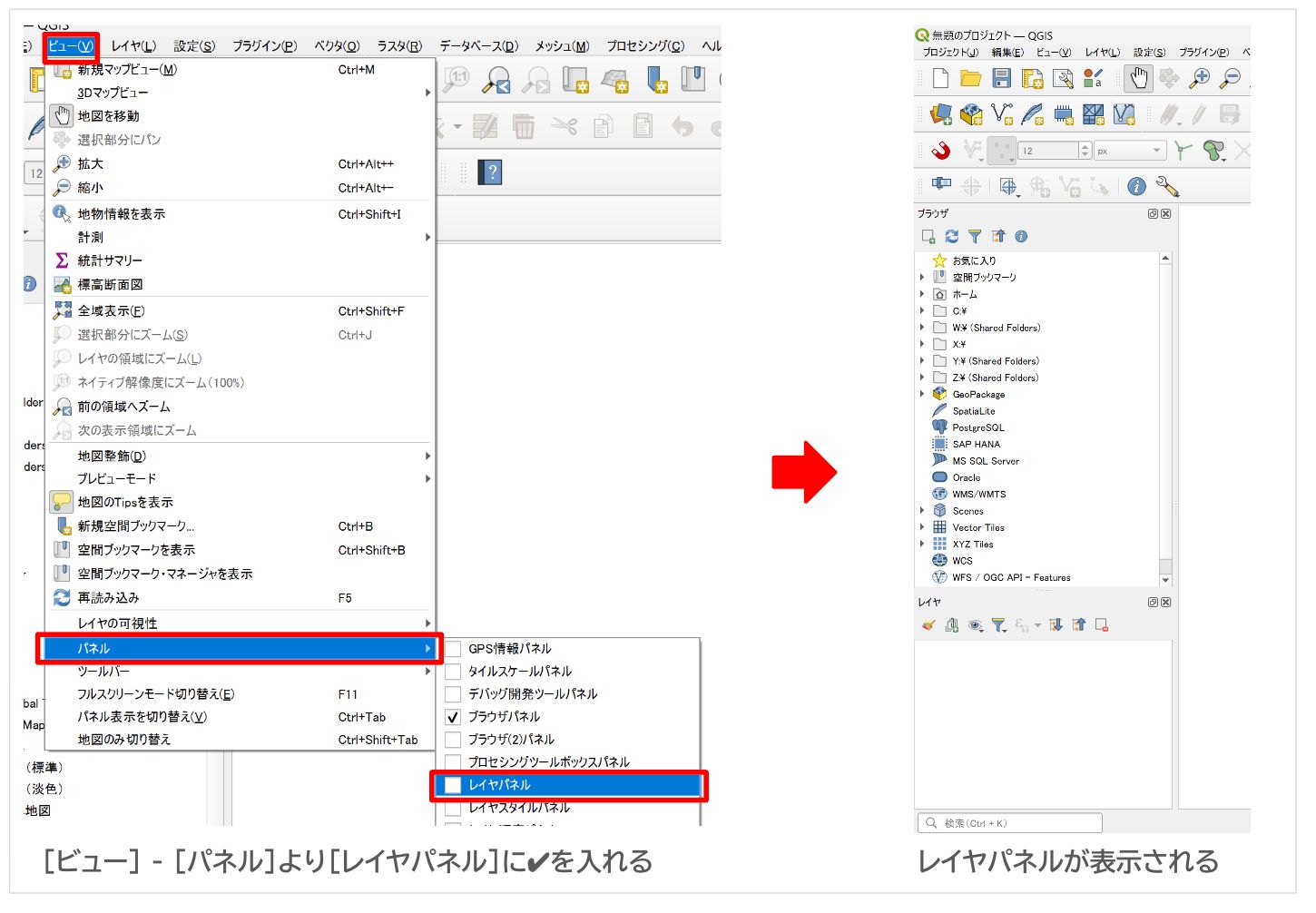Open the 3Dマップビュー submenu
1316x913 pixels.
241,93
